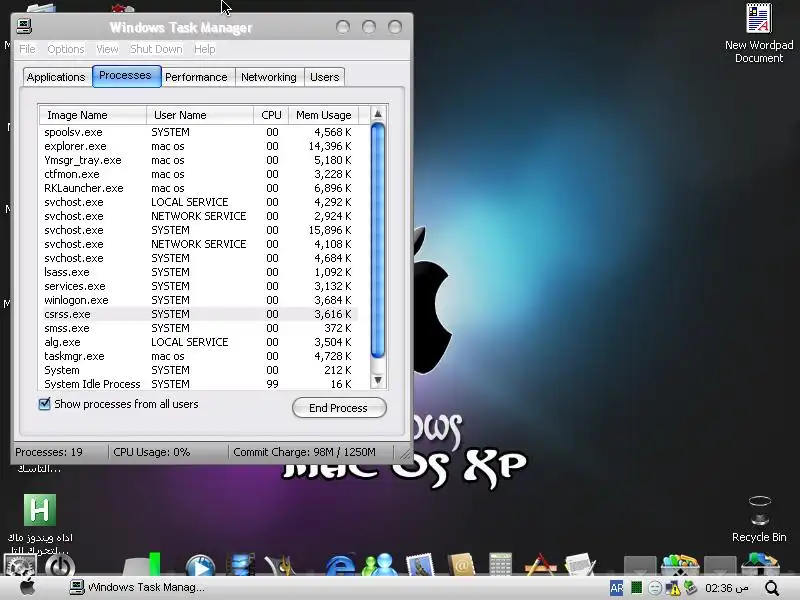Screen dimensions: 800x600
Task: Select the spoolsv.exe process row
Action: [199, 132]
